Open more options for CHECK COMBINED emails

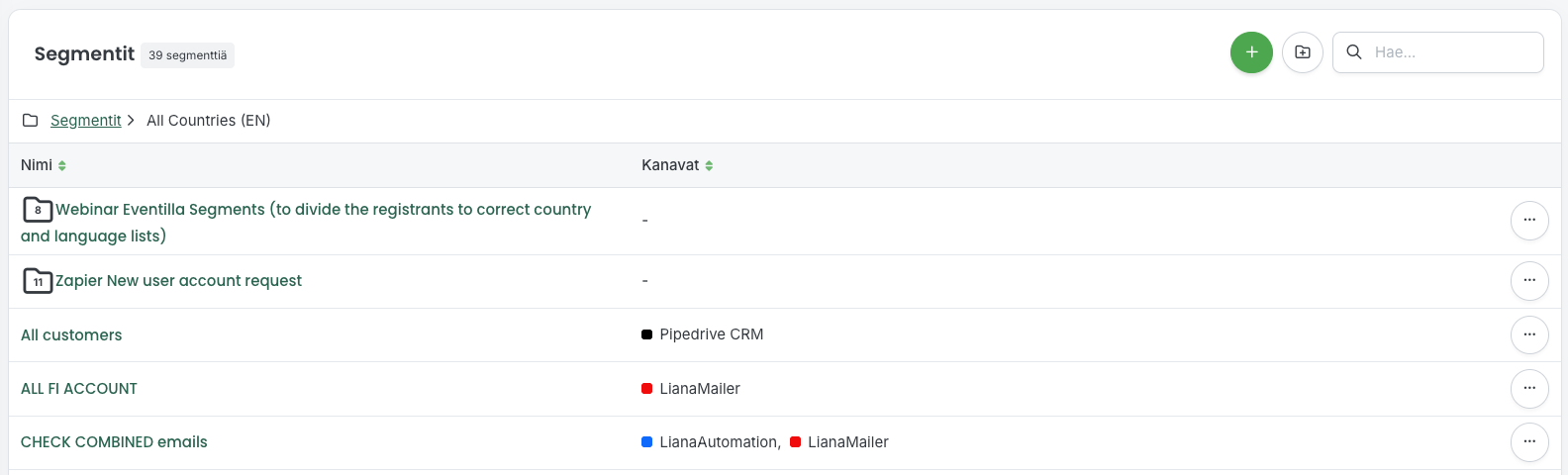pyautogui.click(x=1529, y=442)
